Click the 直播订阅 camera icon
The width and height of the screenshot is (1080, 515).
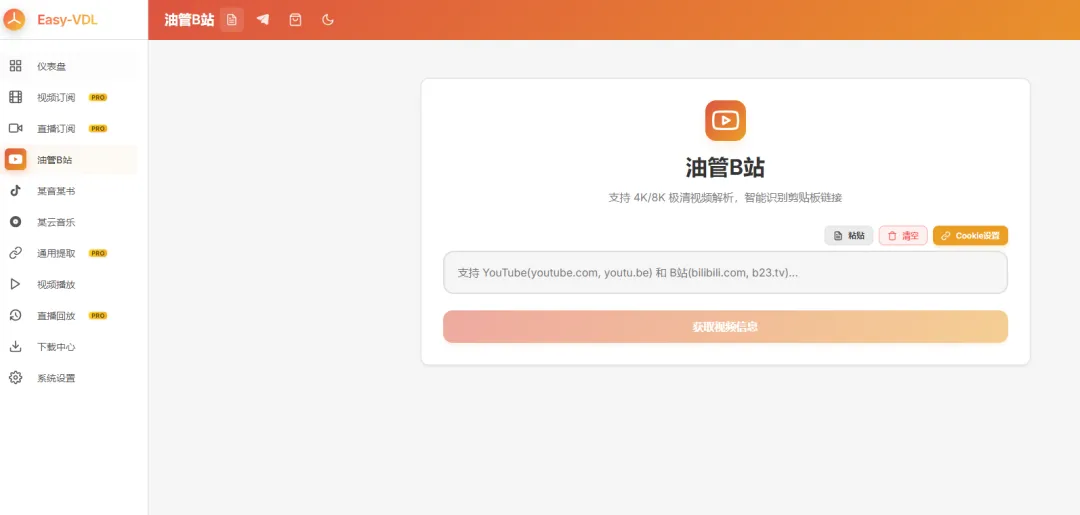pyautogui.click(x=15, y=128)
